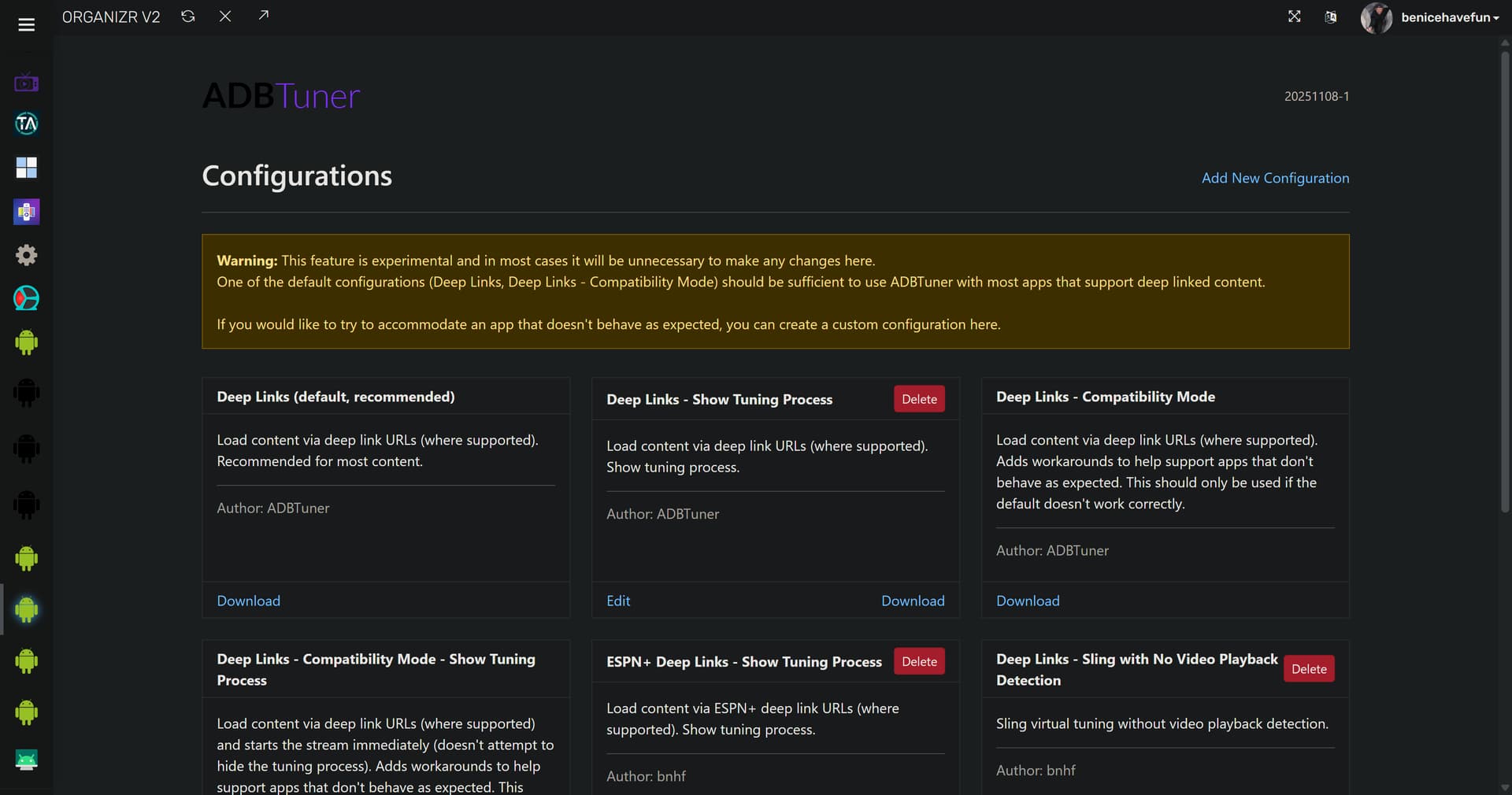Open the gray gear settings sidebar icon
This screenshot has width=1512, height=795.
[26, 255]
